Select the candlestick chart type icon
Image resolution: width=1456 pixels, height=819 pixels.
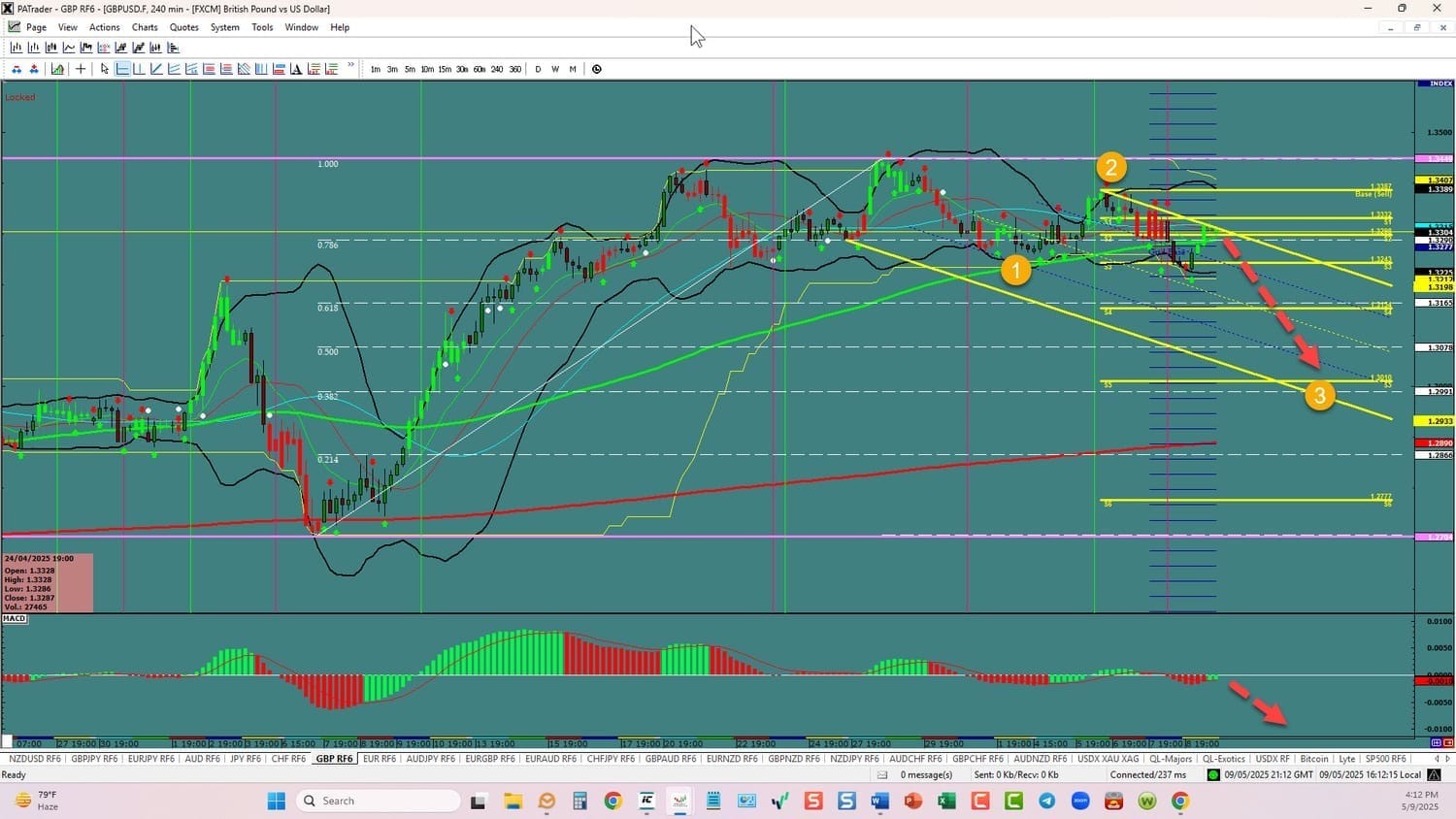coord(51,48)
